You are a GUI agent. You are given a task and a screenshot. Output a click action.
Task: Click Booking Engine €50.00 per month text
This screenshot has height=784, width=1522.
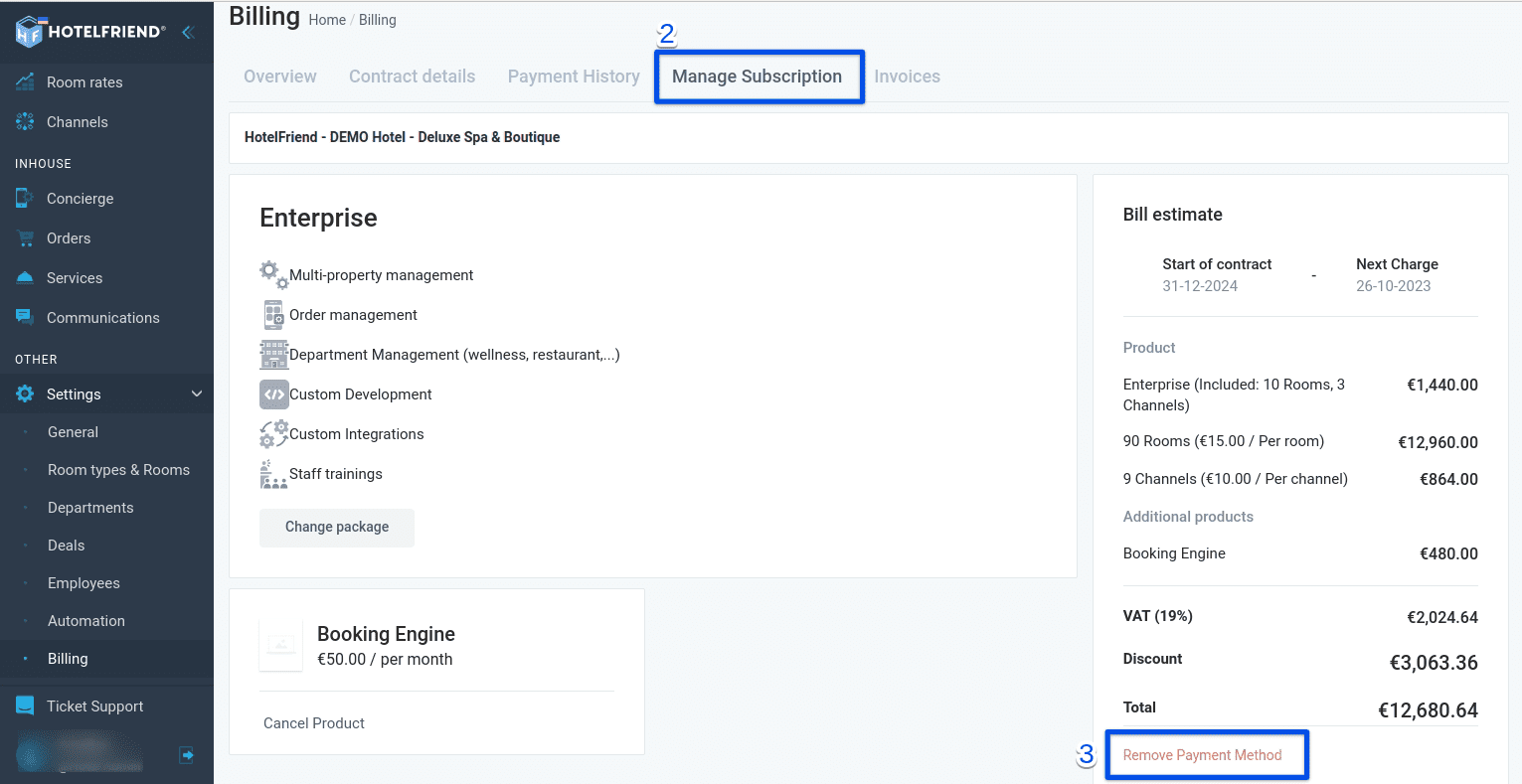tap(385, 660)
